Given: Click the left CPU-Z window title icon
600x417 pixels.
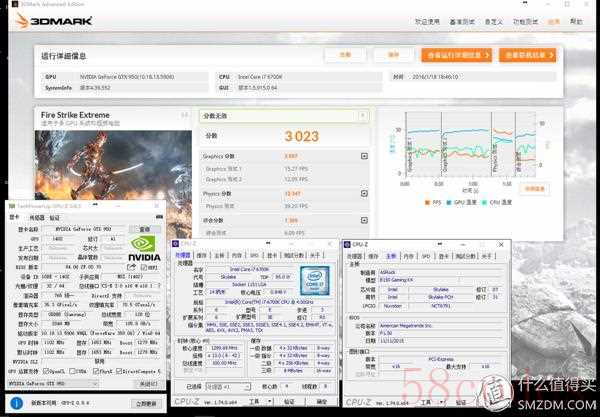Looking at the screenshot, I should [176, 244].
